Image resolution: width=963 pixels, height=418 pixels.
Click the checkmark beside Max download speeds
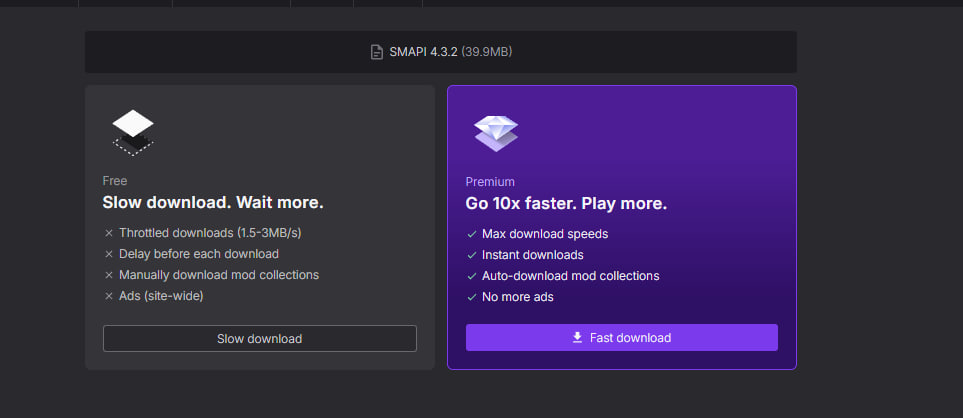(472, 234)
